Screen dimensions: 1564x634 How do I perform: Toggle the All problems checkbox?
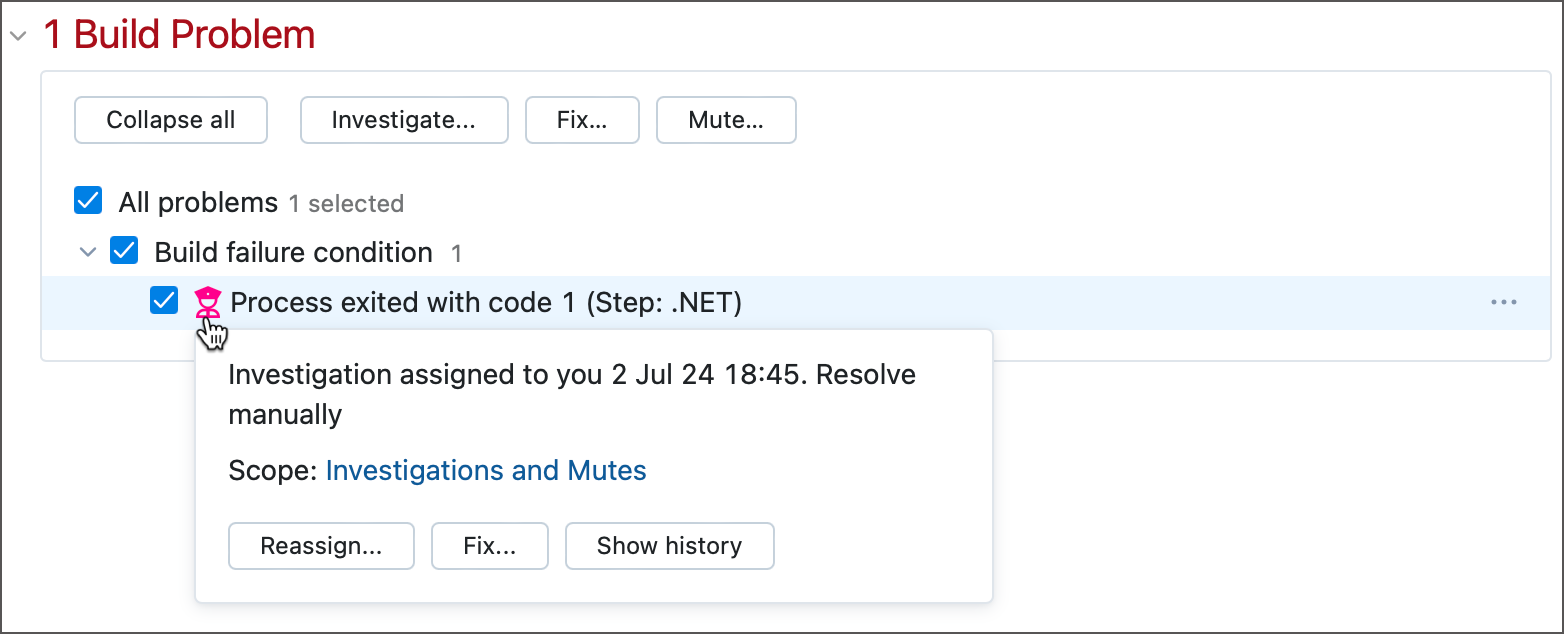[x=89, y=202]
